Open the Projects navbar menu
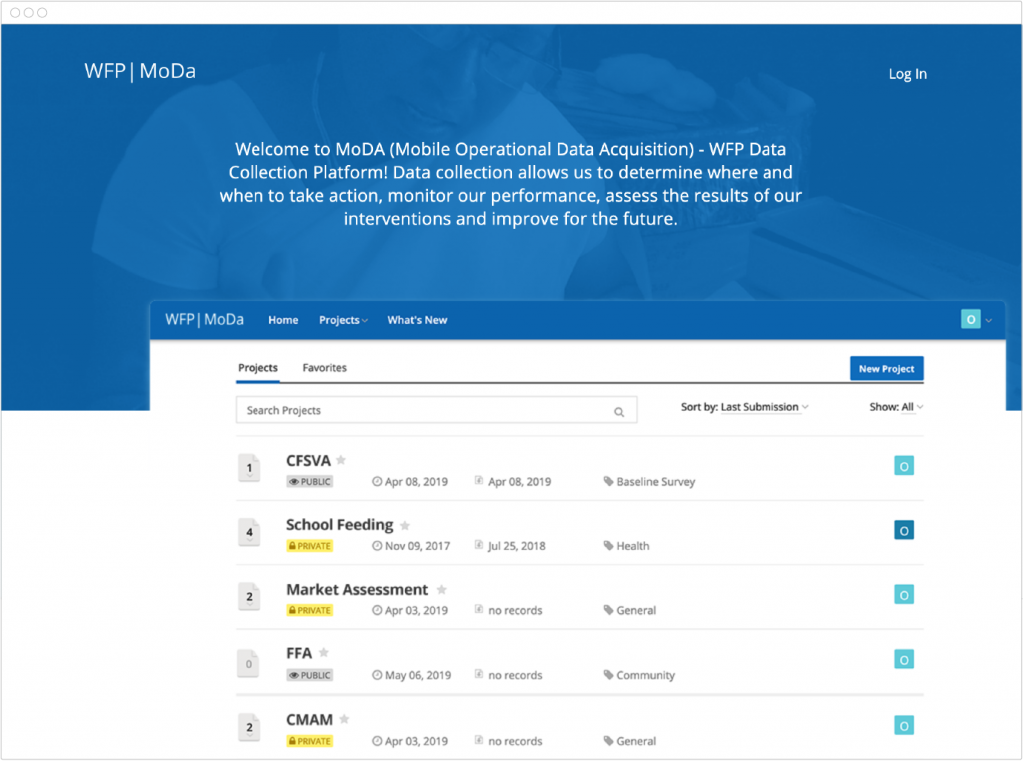 pos(344,320)
